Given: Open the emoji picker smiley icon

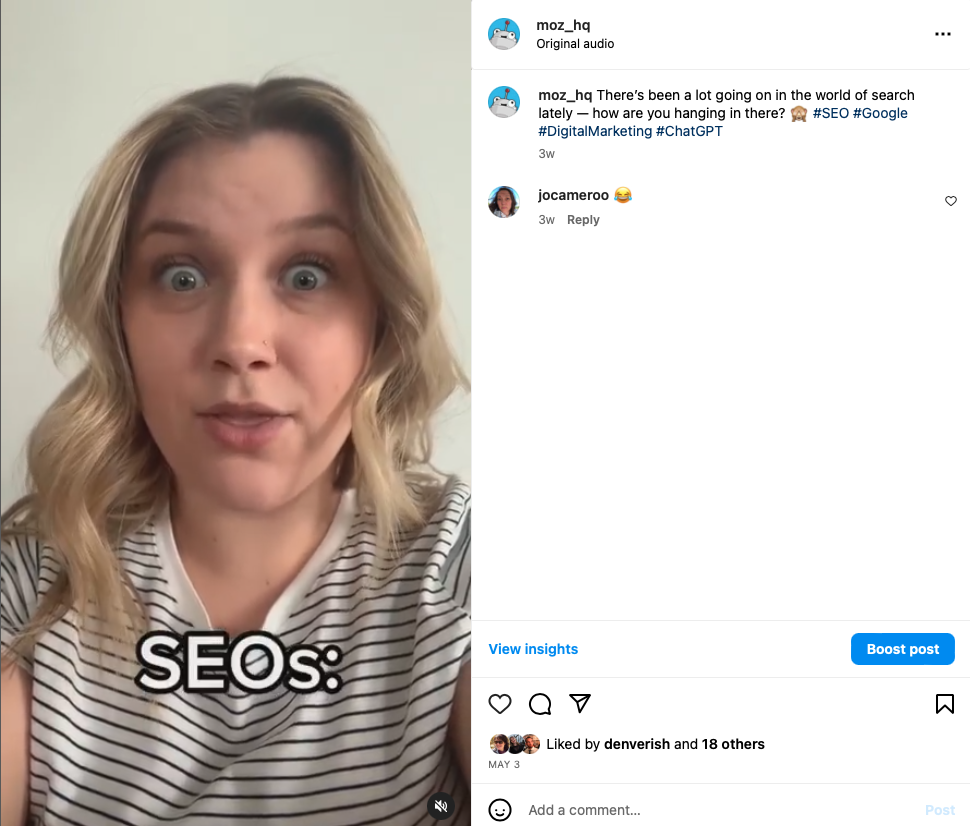Looking at the screenshot, I should click(x=500, y=810).
